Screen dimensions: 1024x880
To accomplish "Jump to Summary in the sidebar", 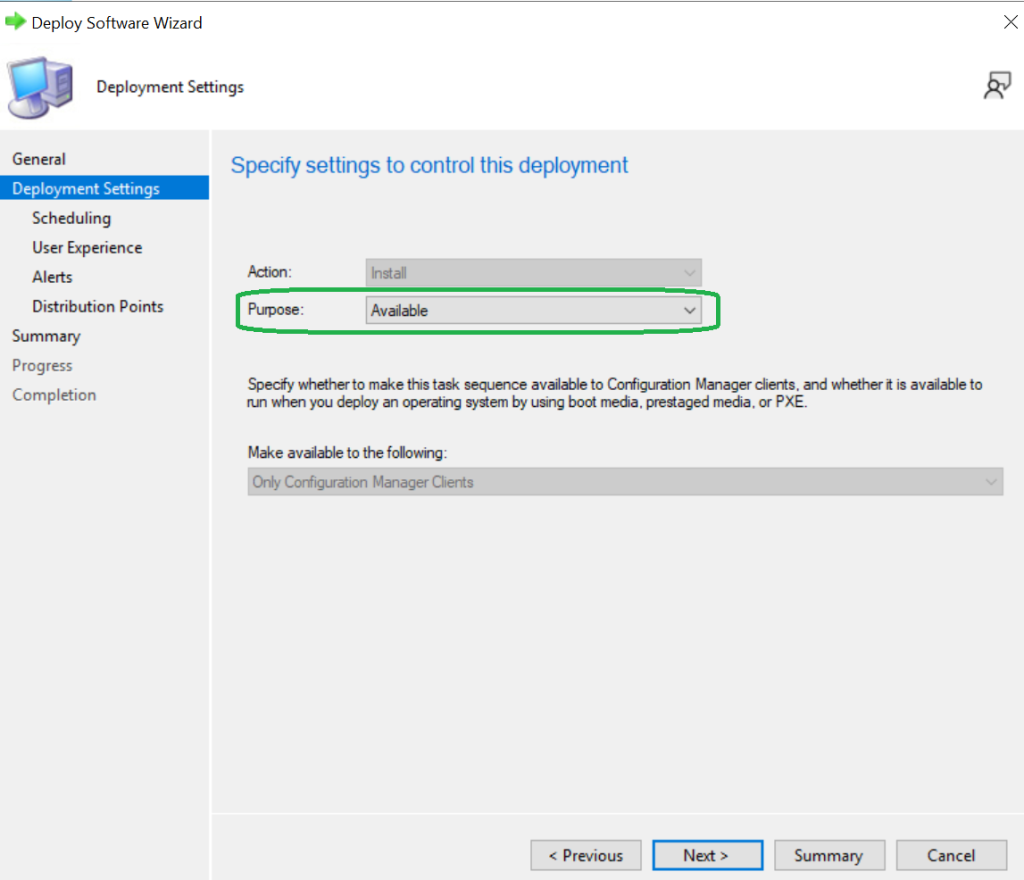I will click(46, 336).
